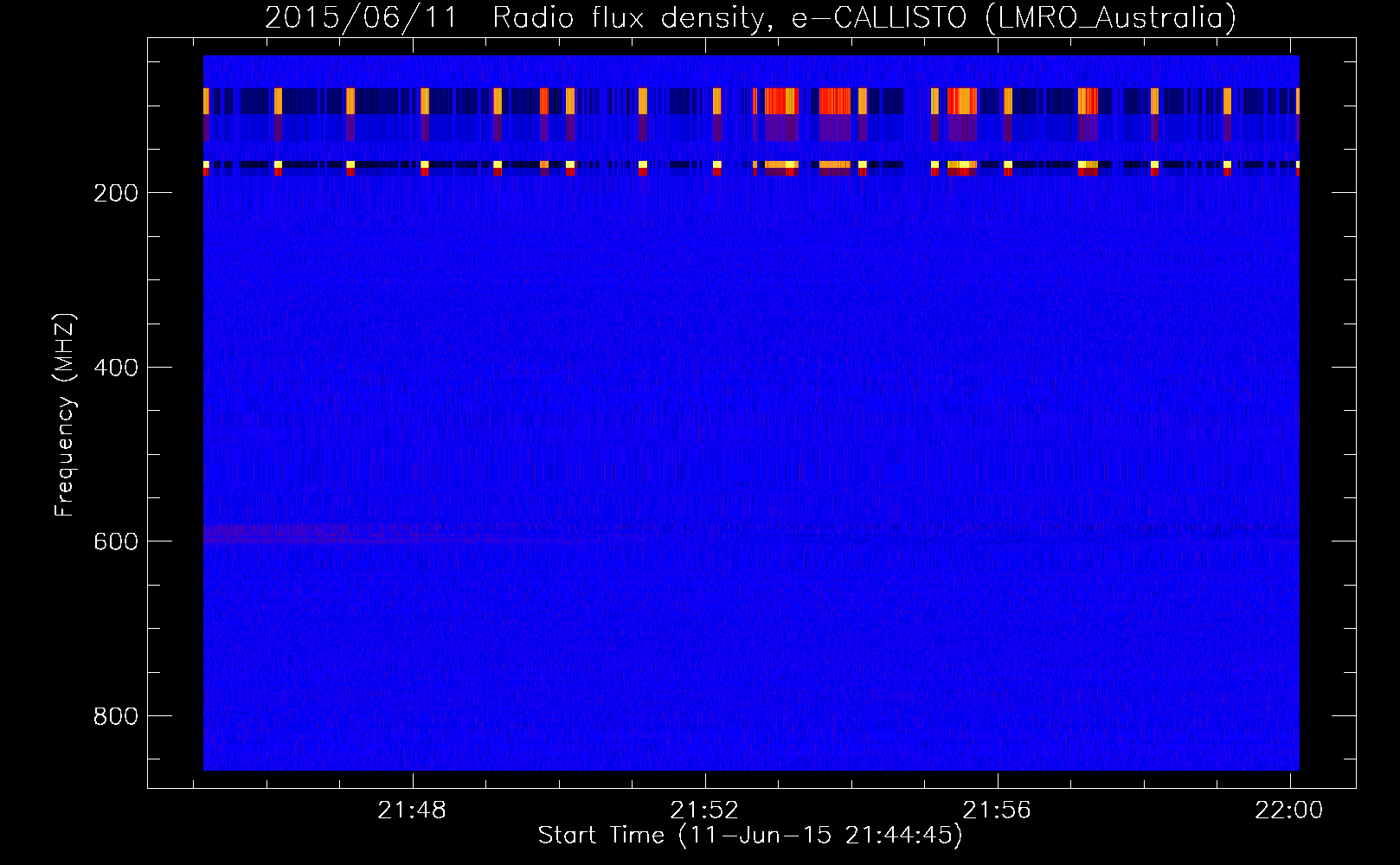Click the 200 frequency tick label
1400x865 pixels.
116,193
